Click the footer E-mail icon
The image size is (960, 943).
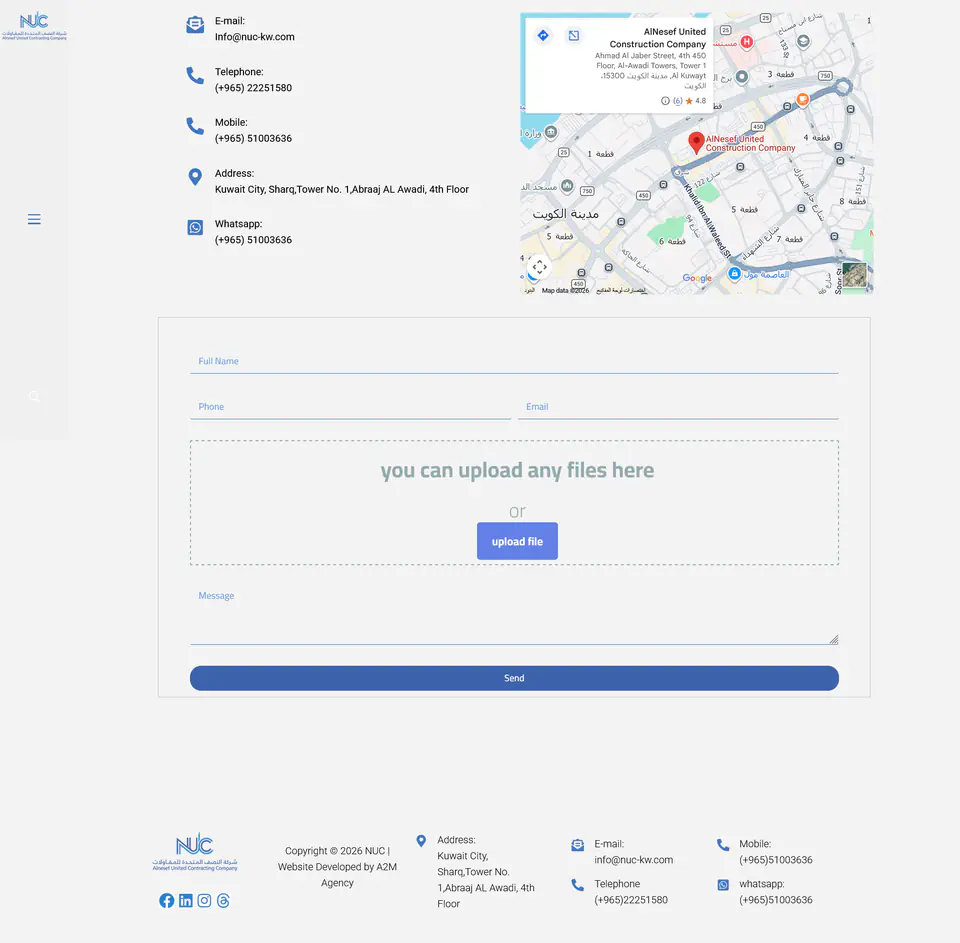(577, 845)
